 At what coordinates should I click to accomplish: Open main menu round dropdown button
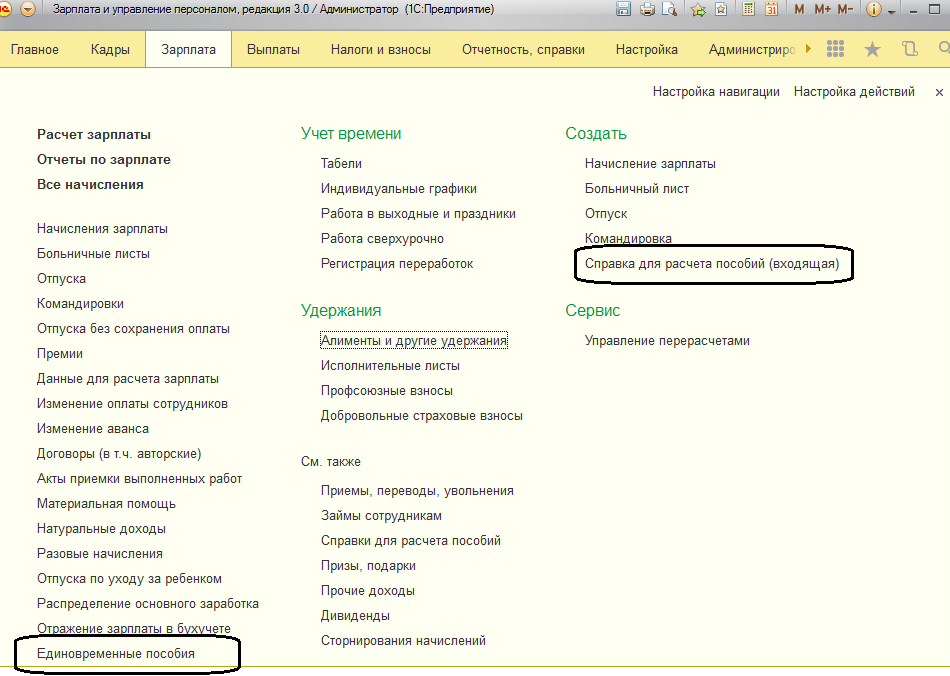point(27,9)
